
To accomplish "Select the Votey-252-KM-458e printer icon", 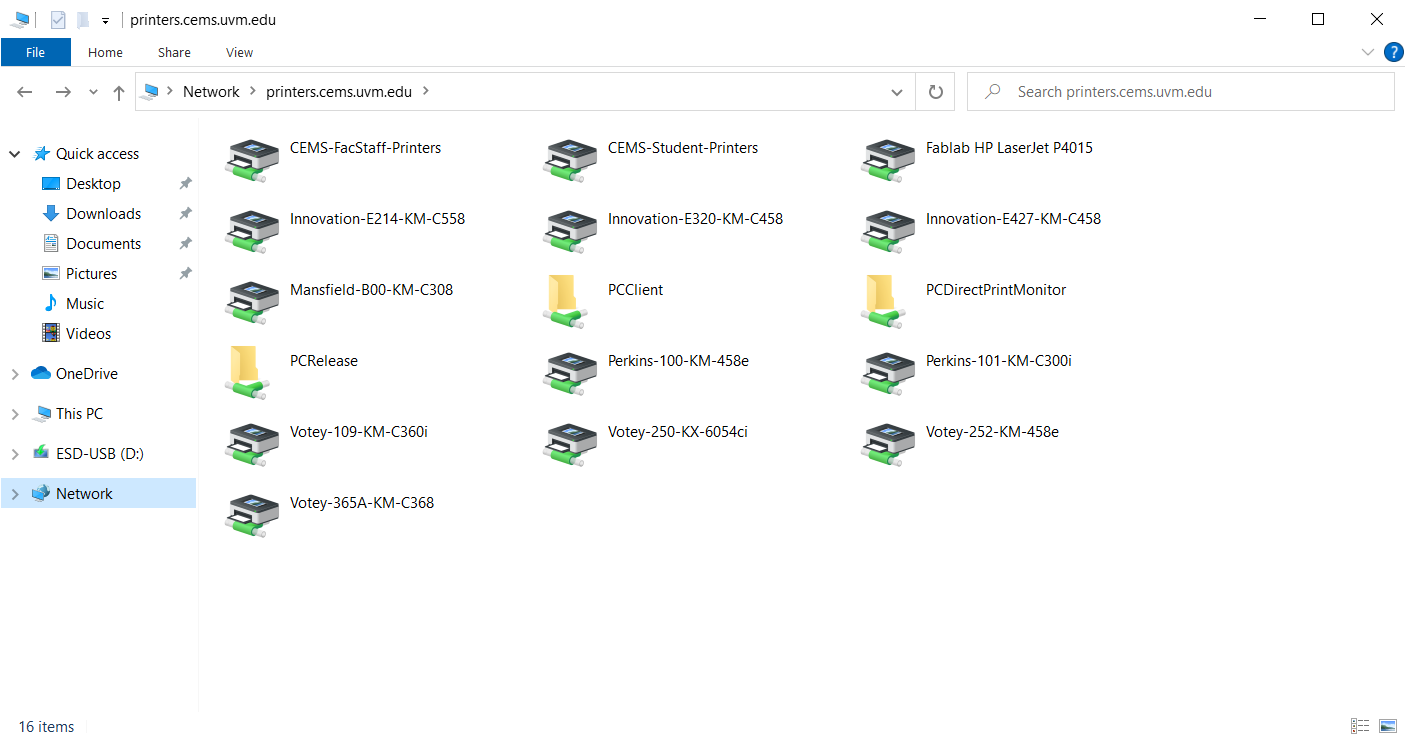I will pyautogui.click(x=888, y=444).
